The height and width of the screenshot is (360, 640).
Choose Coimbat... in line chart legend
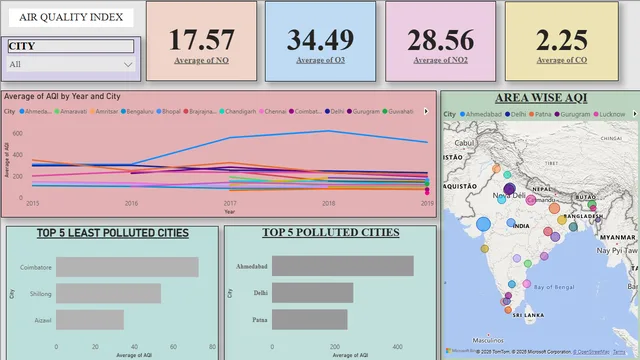(305, 111)
